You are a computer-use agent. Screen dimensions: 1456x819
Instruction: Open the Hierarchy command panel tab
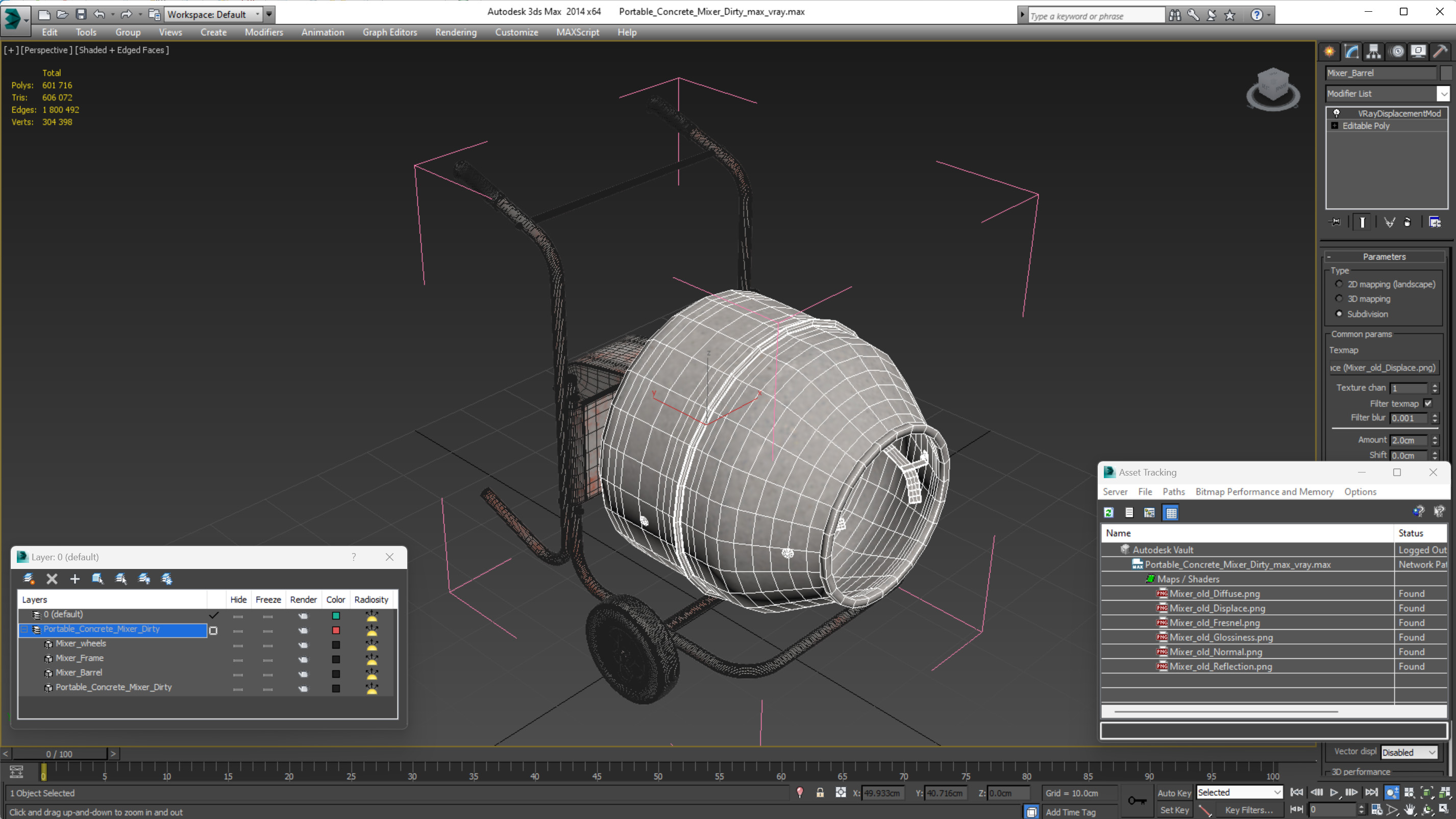[x=1373, y=52]
